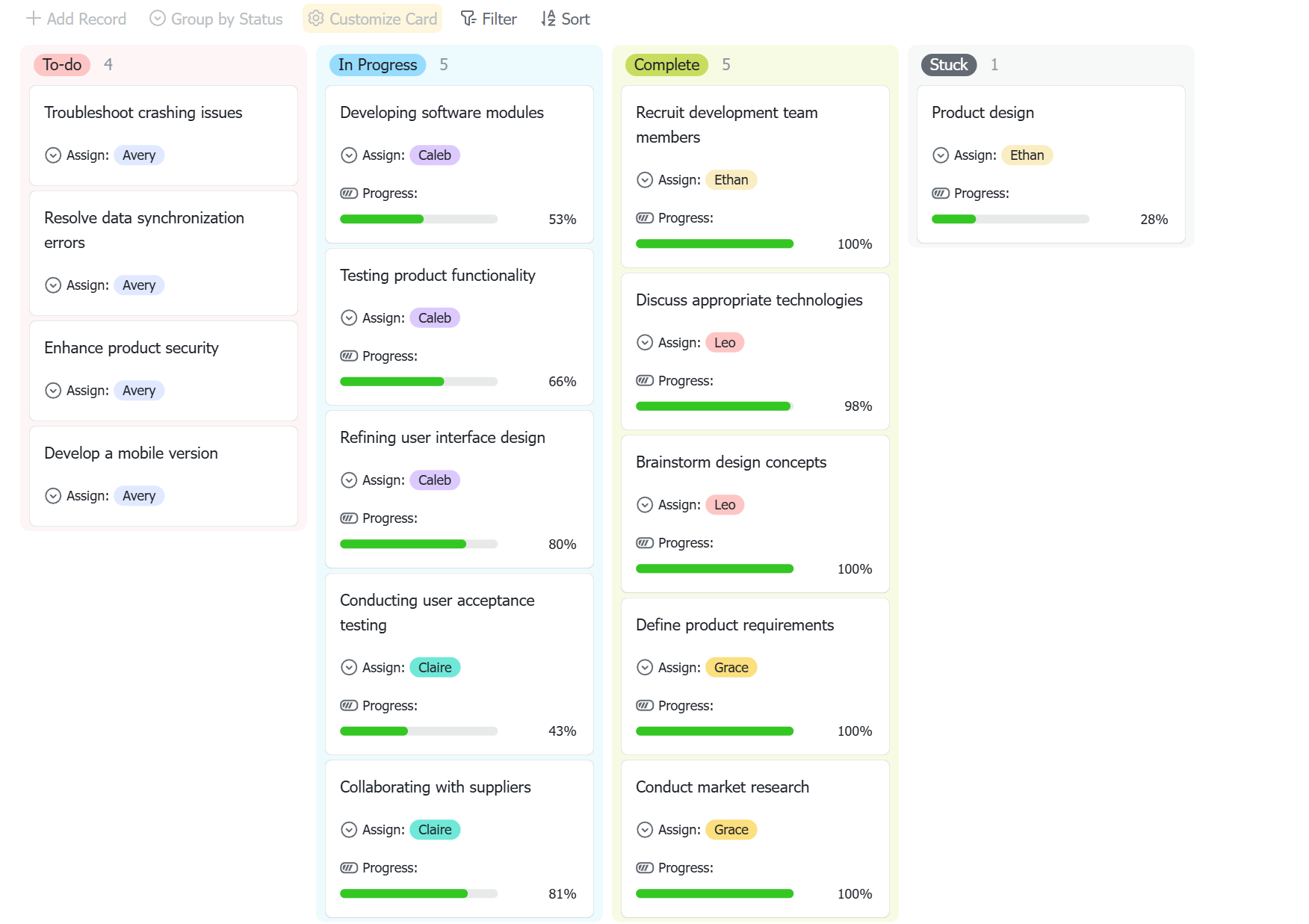Open assign dropdown on Enhance product security card

click(x=53, y=391)
